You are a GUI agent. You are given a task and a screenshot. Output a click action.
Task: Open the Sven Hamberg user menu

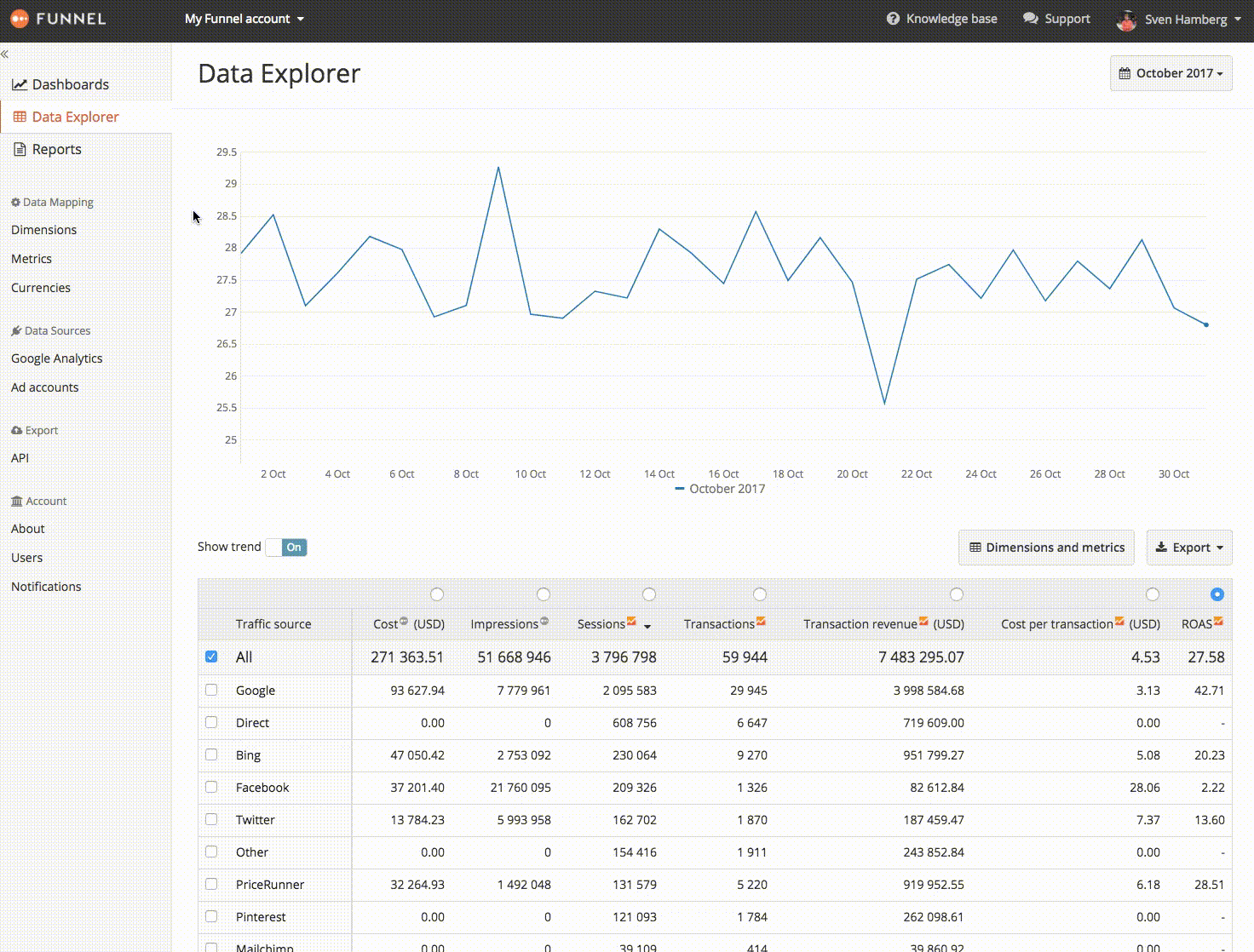[x=1178, y=20]
